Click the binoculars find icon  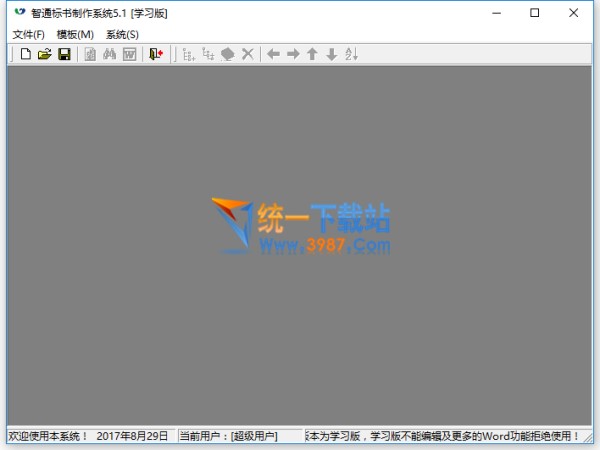point(110,54)
